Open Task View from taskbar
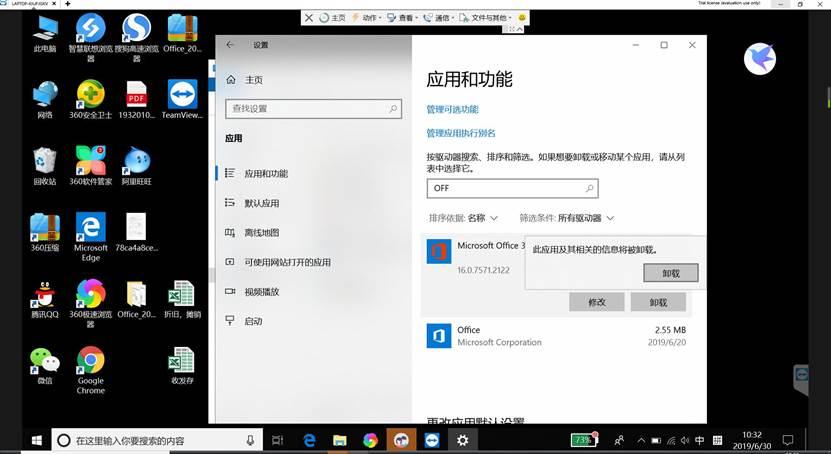831x454 pixels. pos(278,440)
